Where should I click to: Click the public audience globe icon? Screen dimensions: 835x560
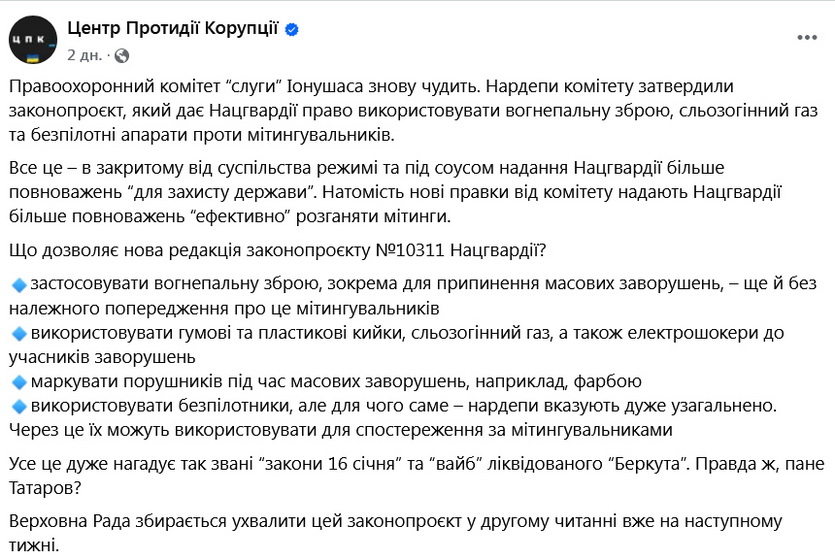pyautogui.click(x=122, y=54)
